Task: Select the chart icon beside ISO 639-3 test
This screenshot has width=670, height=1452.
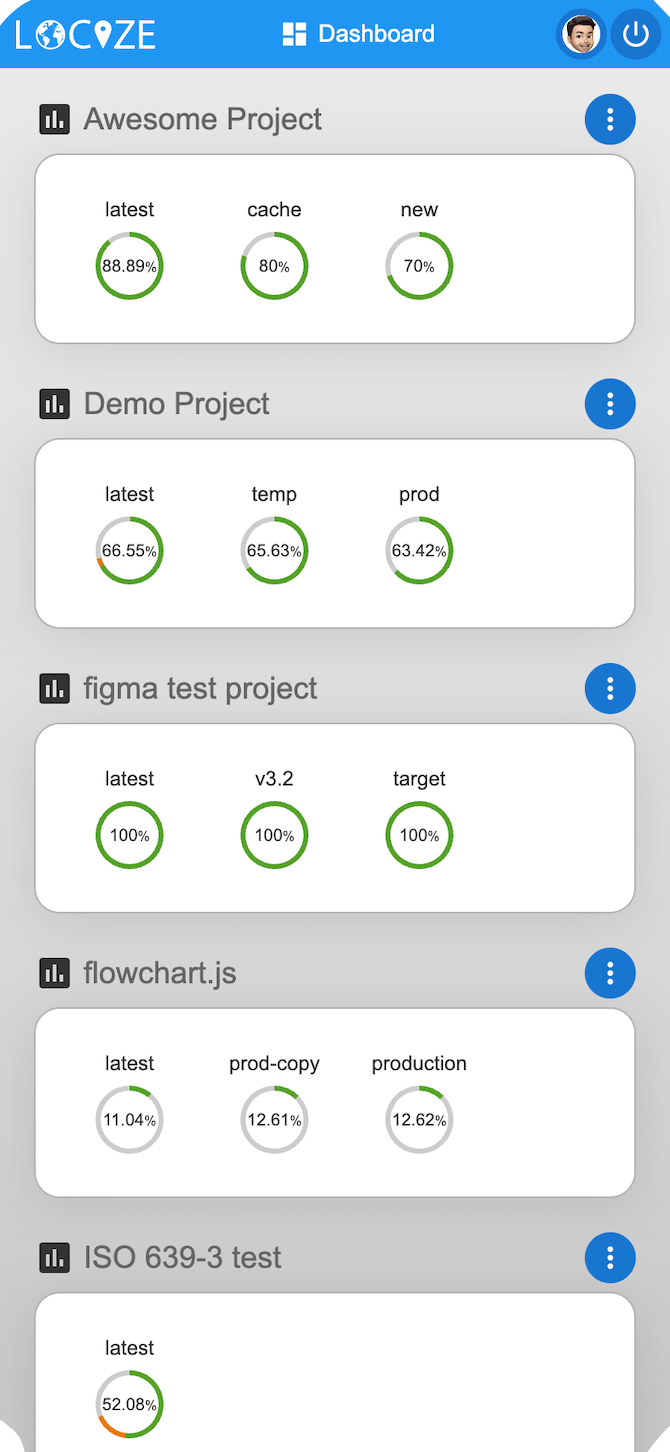Action: (53, 1257)
